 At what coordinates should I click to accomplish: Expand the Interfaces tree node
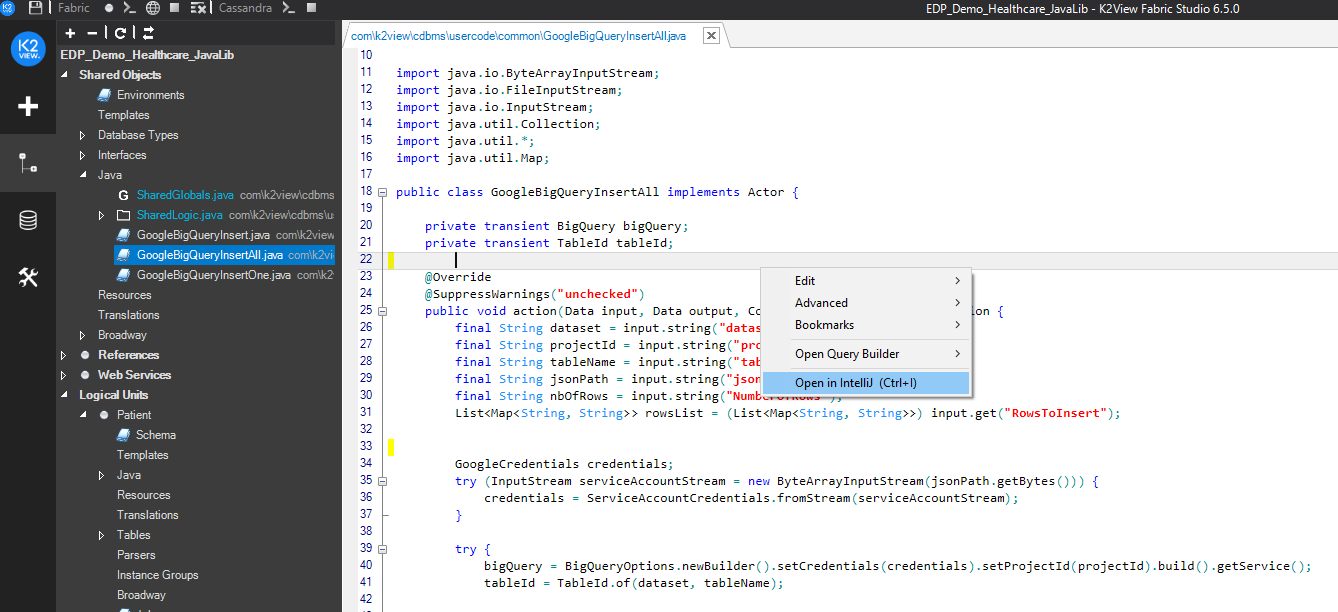pyautogui.click(x=83, y=155)
